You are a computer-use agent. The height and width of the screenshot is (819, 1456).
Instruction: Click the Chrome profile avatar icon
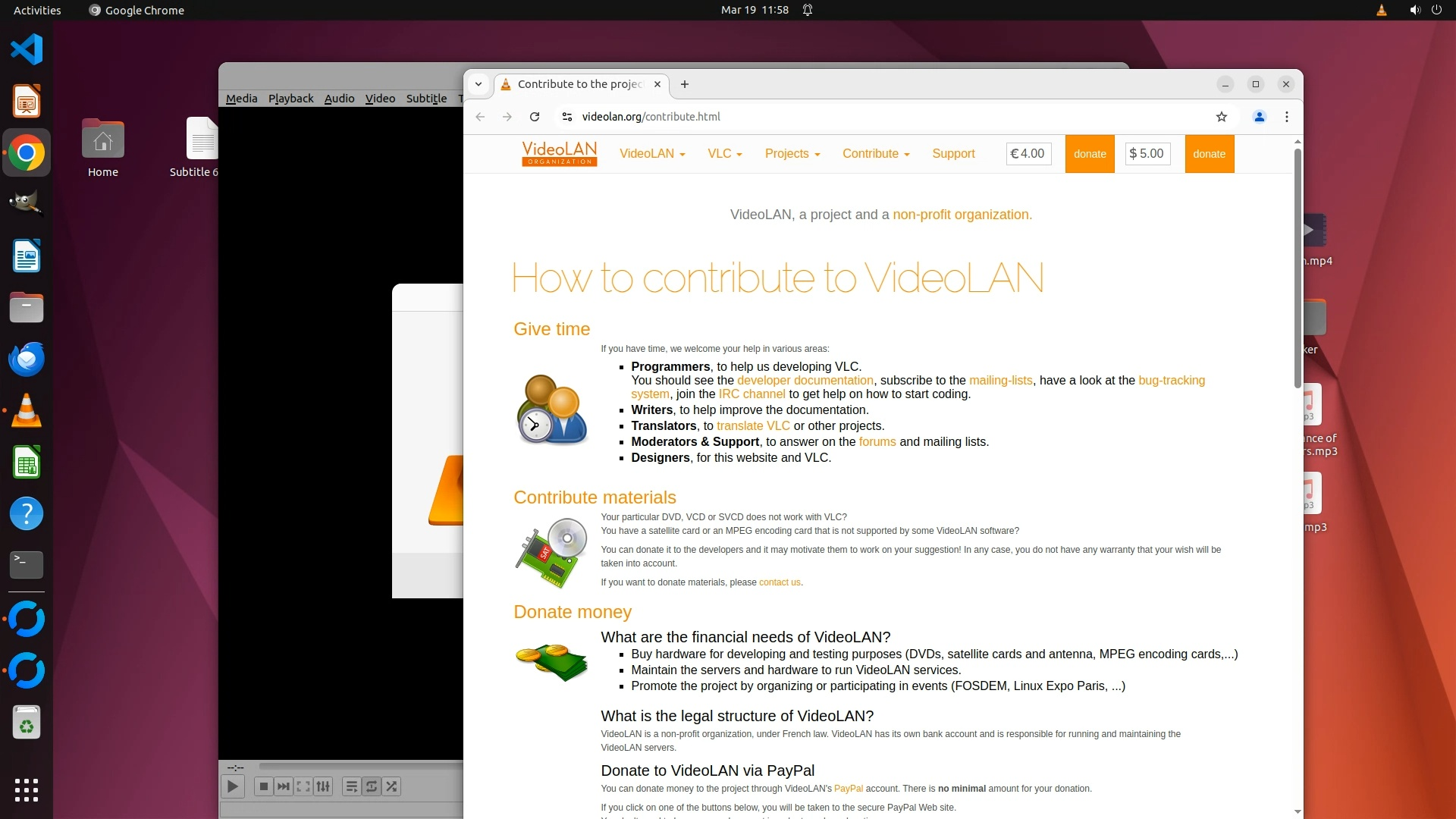pos(1259,117)
